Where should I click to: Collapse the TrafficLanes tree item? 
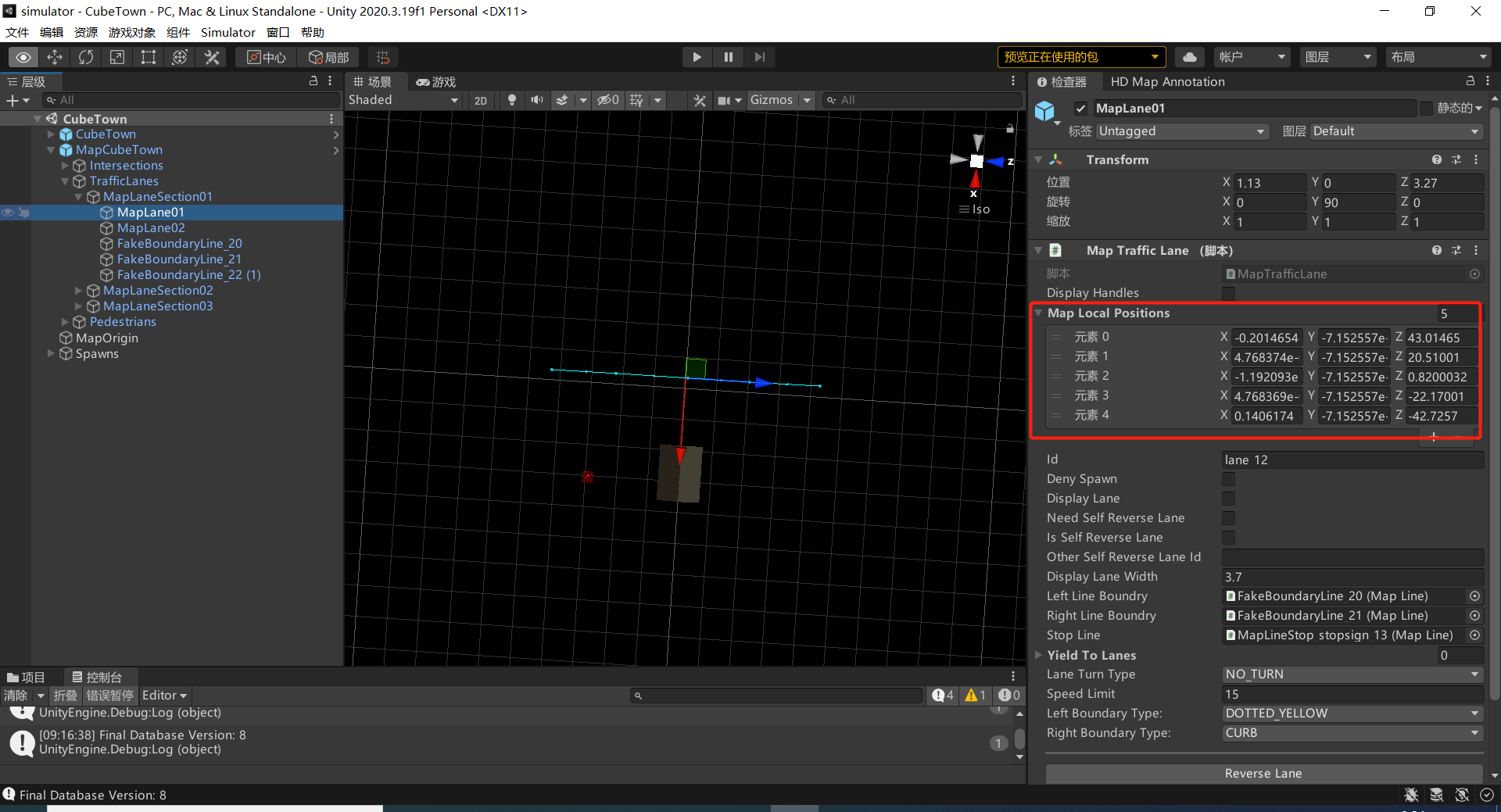click(65, 181)
